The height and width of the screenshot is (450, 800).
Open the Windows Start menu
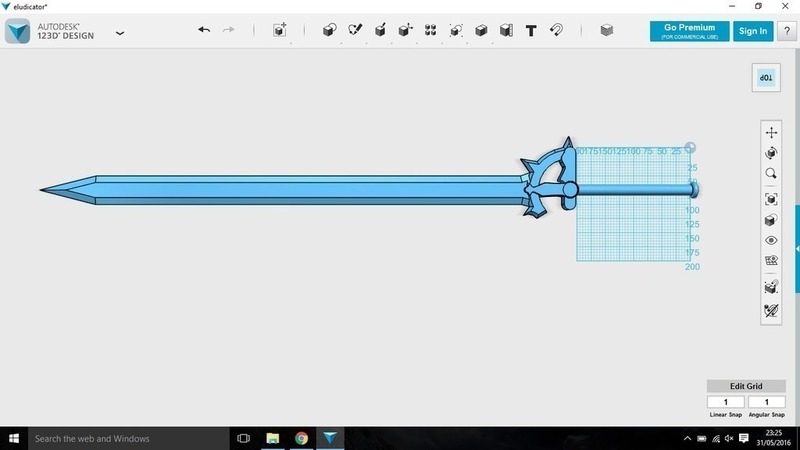point(14,438)
